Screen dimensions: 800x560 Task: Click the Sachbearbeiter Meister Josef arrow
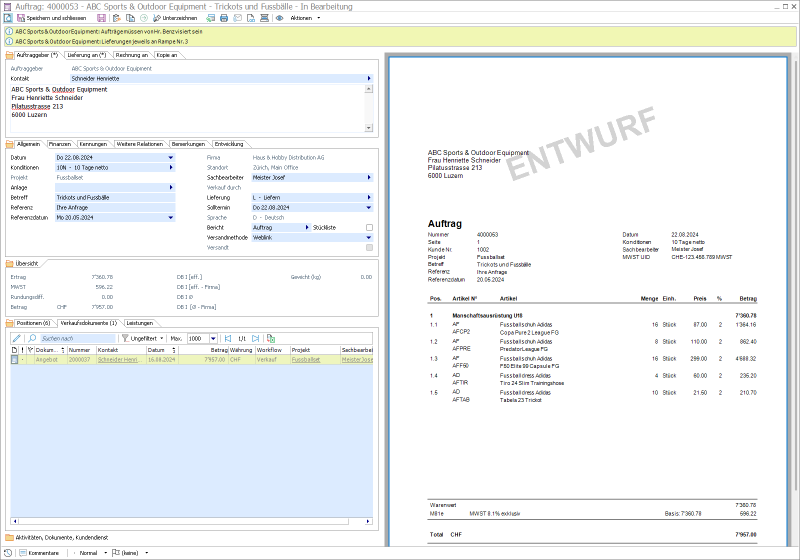click(369, 177)
